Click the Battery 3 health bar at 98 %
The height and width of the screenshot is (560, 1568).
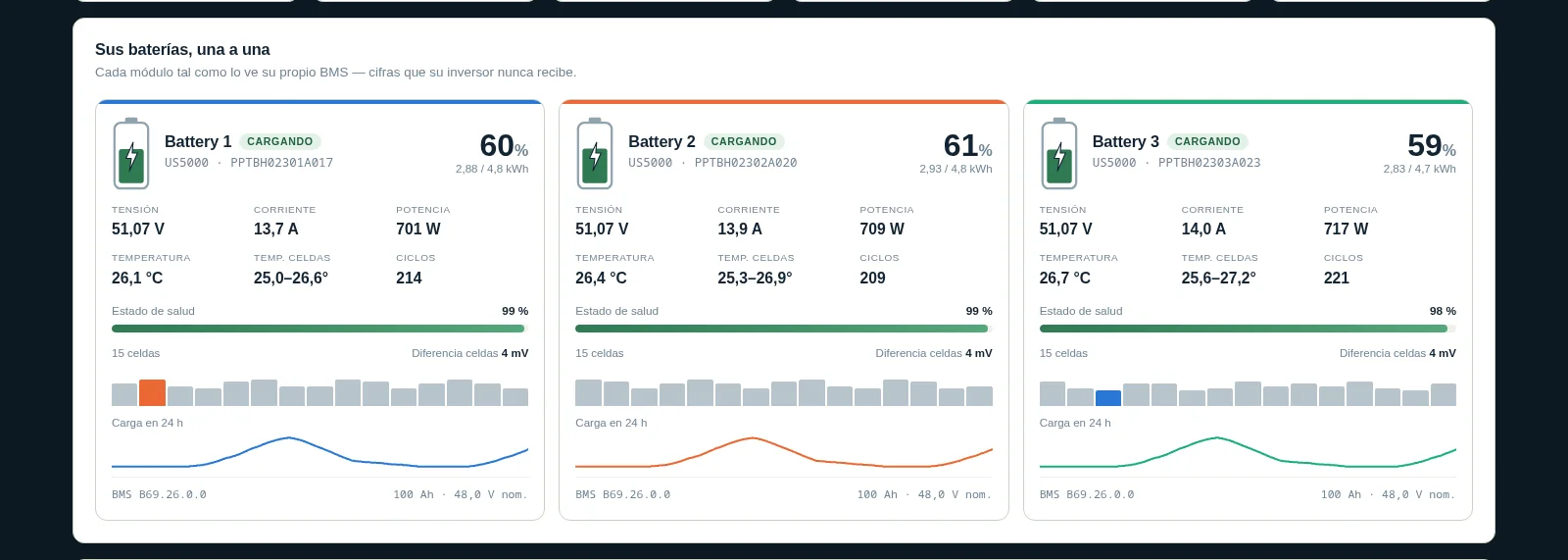point(1248,329)
